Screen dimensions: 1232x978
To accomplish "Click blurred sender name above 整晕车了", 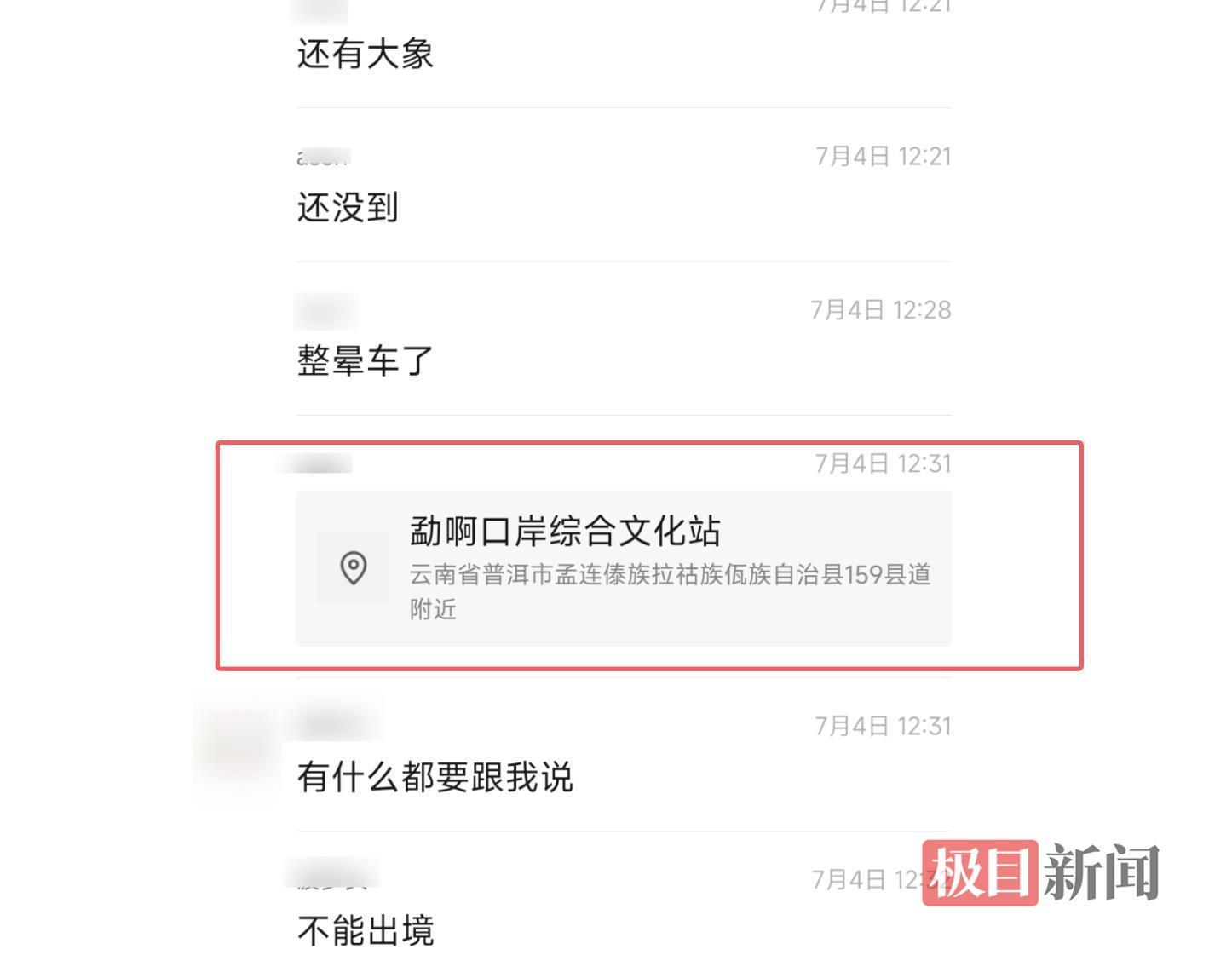I will coord(325,310).
